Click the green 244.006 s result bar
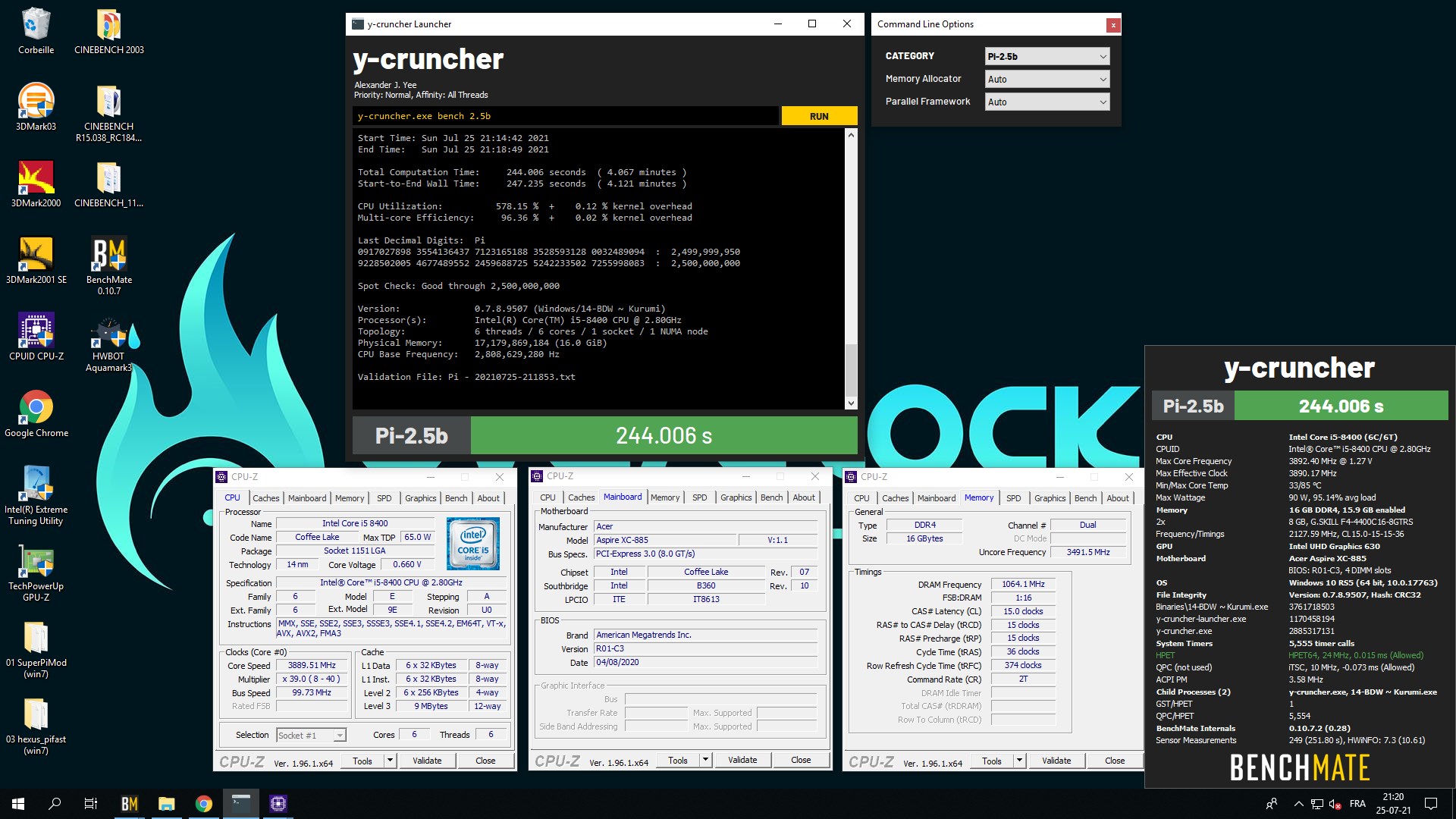 (x=664, y=436)
